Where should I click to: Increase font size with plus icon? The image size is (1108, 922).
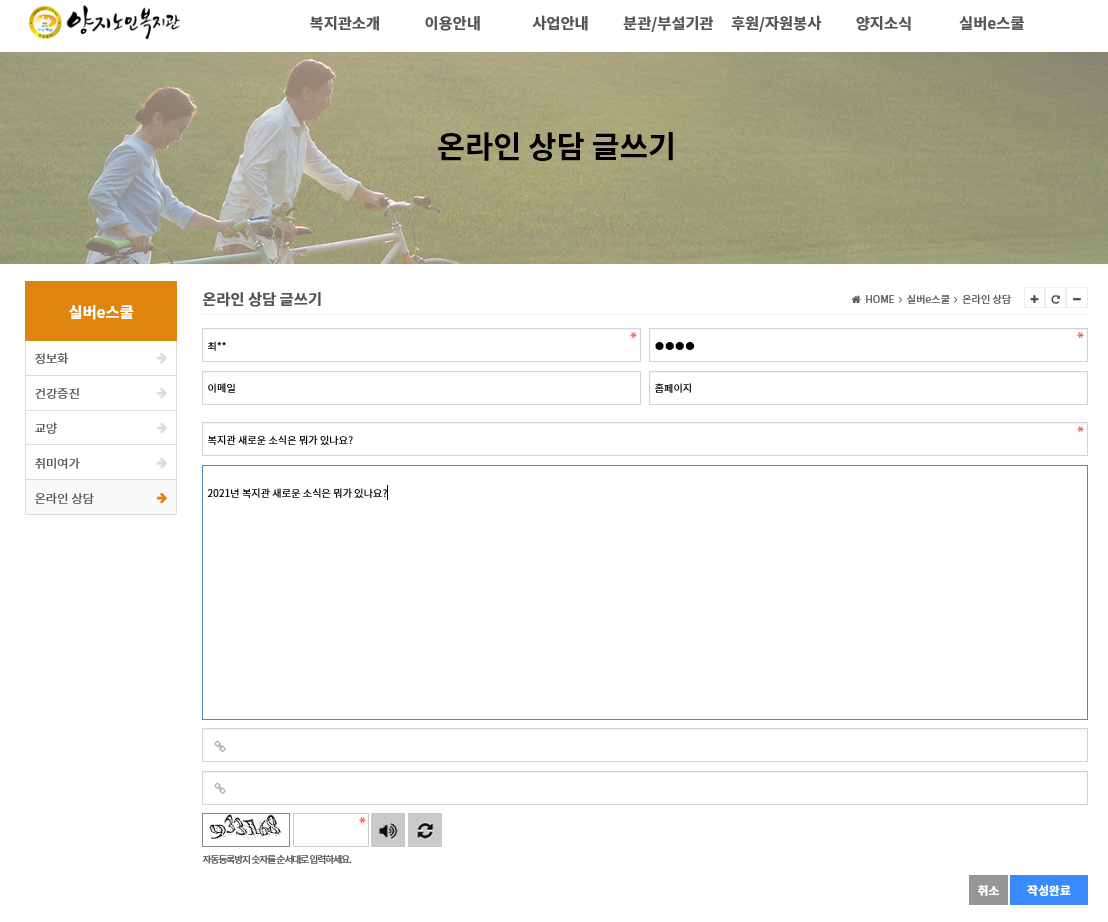pos(1035,299)
